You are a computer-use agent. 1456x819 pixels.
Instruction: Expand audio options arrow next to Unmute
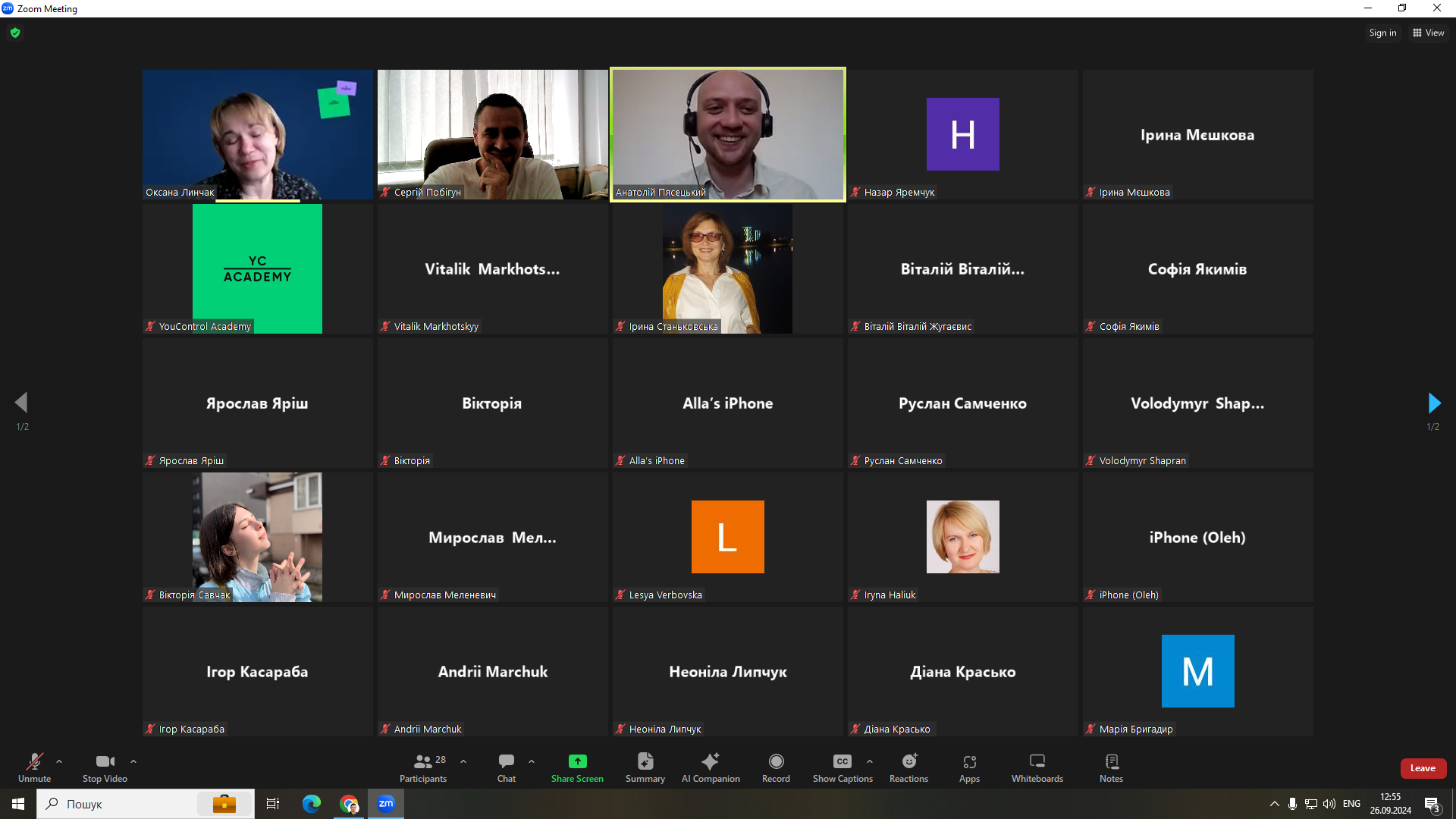click(x=59, y=761)
